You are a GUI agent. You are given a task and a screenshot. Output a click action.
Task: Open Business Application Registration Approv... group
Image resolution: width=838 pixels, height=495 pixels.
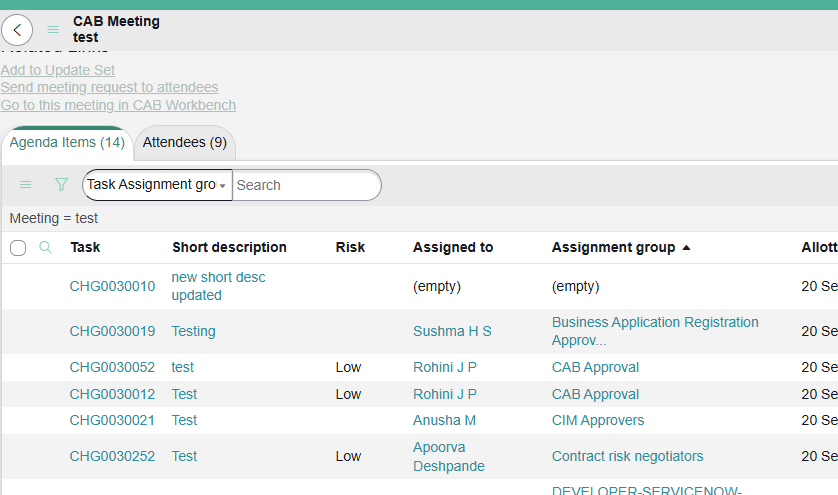[x=655, y=331]
